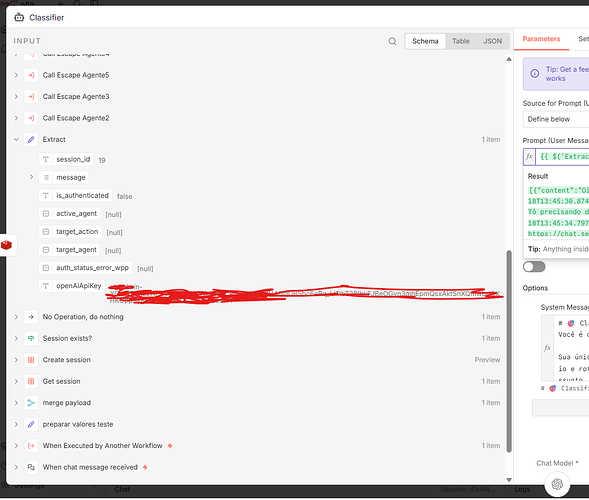This screenshot has width=589, height=500.
Task: Click the Chat tab in bottom bar
Action: [x=122, y=489]
